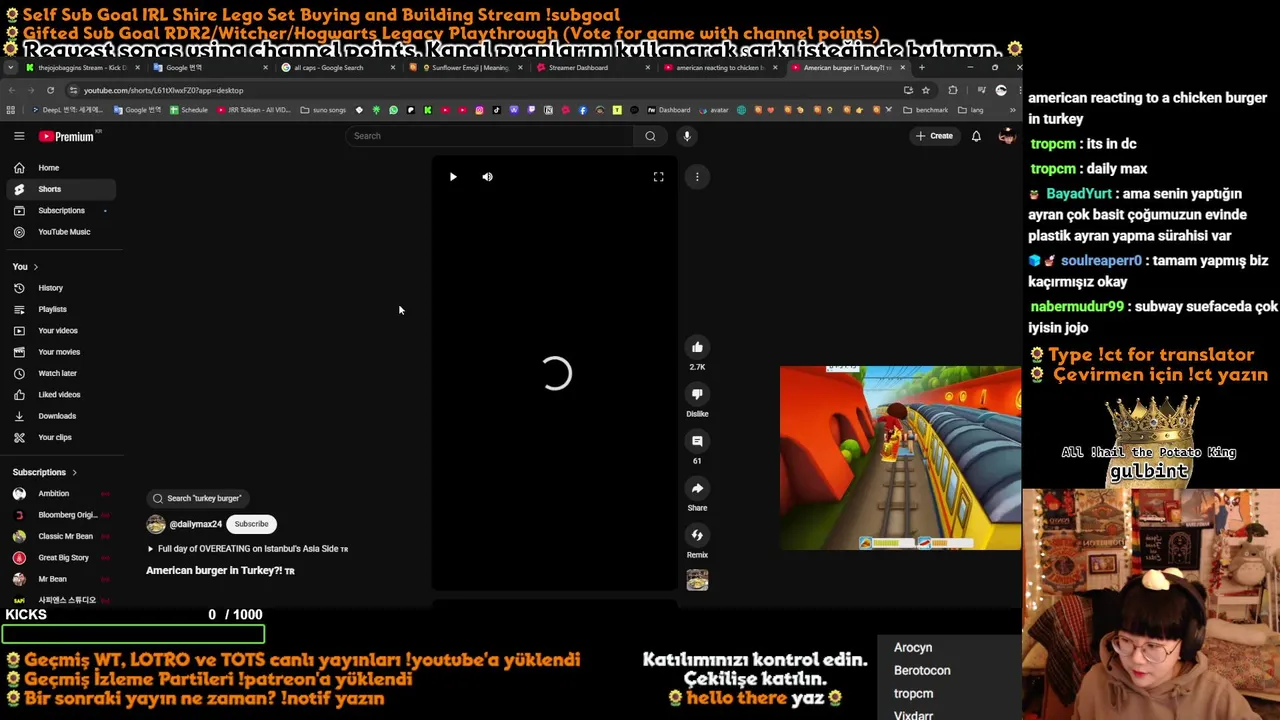This screenshot has height=720, width=1280.
Task: Open the Bloomberg Originals channel subscription
Action: click(60, 515)
